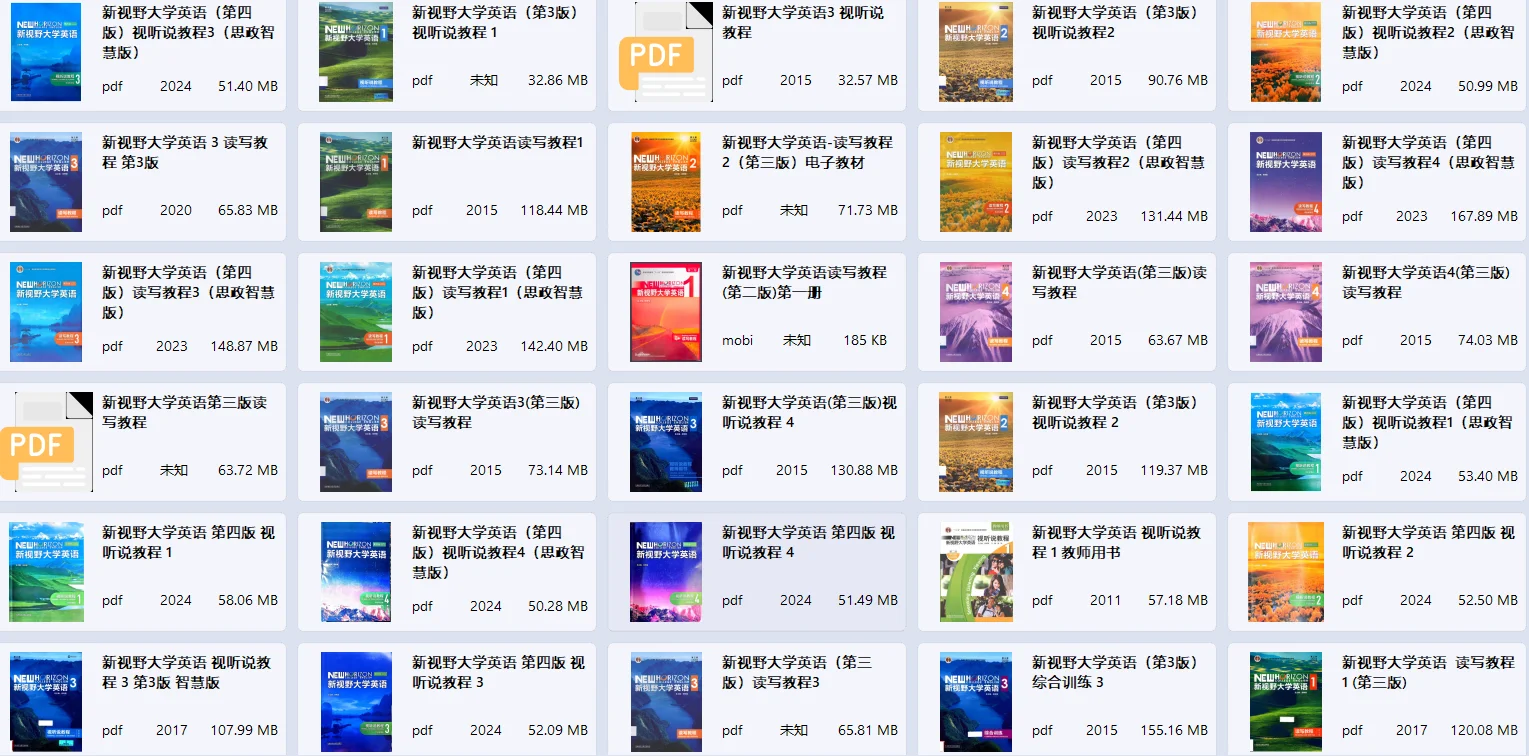Open title 新视野大学英语（第四版）视听说教程3（思政智慧版）
The width and height of the screenshot is (1529, 756).
tap(188, 32)
